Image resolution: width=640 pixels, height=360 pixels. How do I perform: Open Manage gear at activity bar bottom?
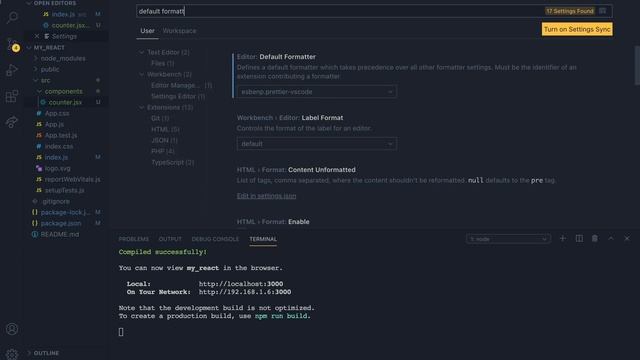tap(12, 354)
